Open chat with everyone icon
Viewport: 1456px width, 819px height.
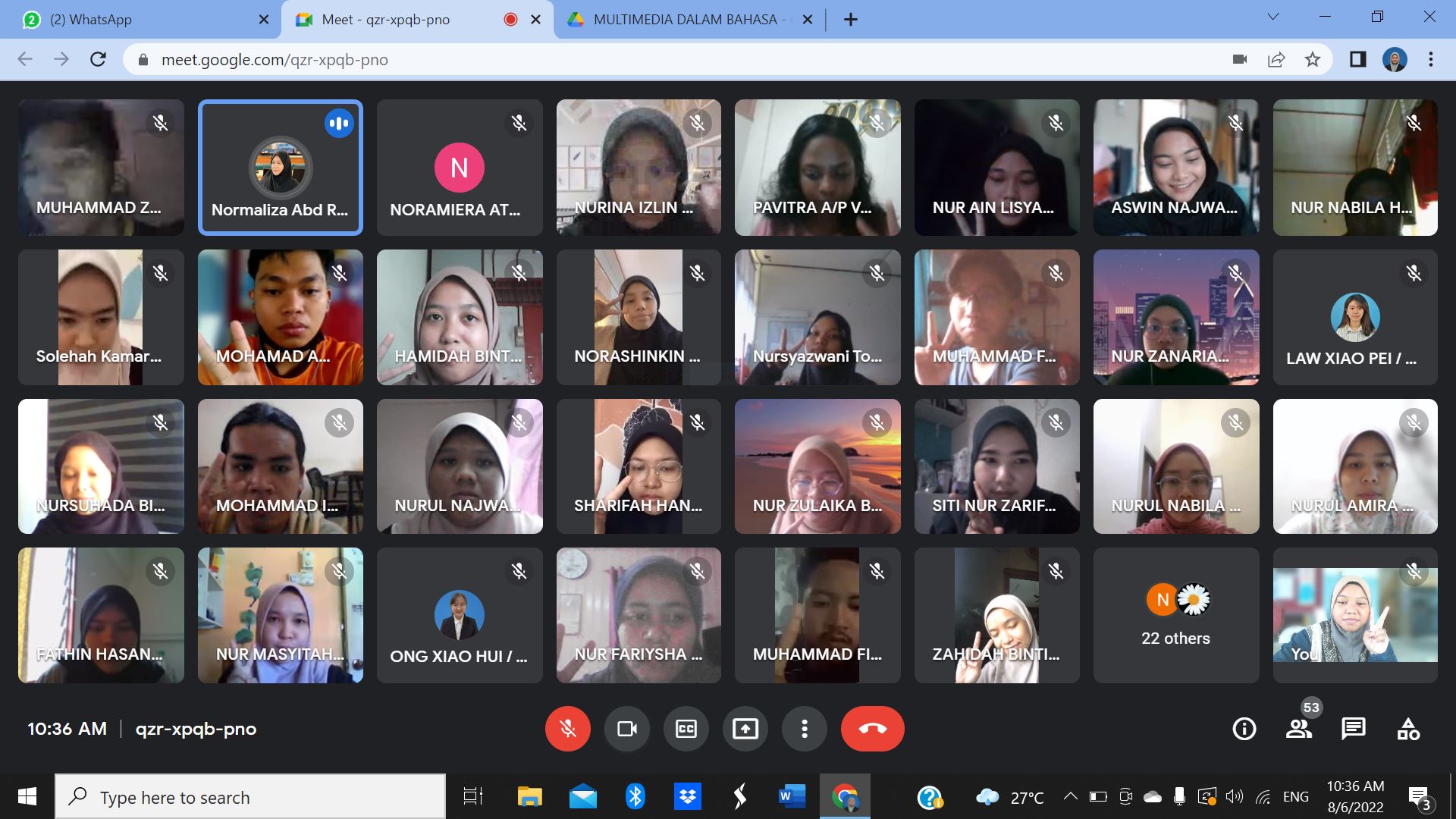[x=1353, y=729]
